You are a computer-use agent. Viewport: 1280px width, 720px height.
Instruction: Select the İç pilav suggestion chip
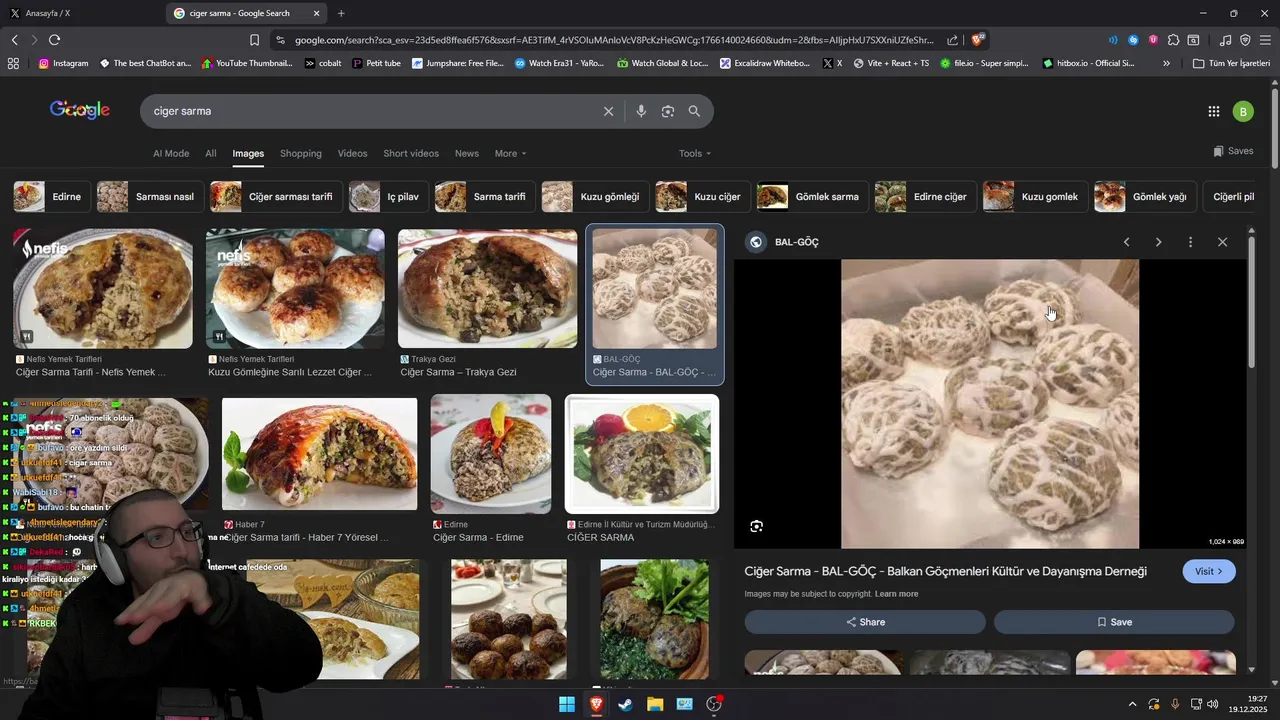389,197
